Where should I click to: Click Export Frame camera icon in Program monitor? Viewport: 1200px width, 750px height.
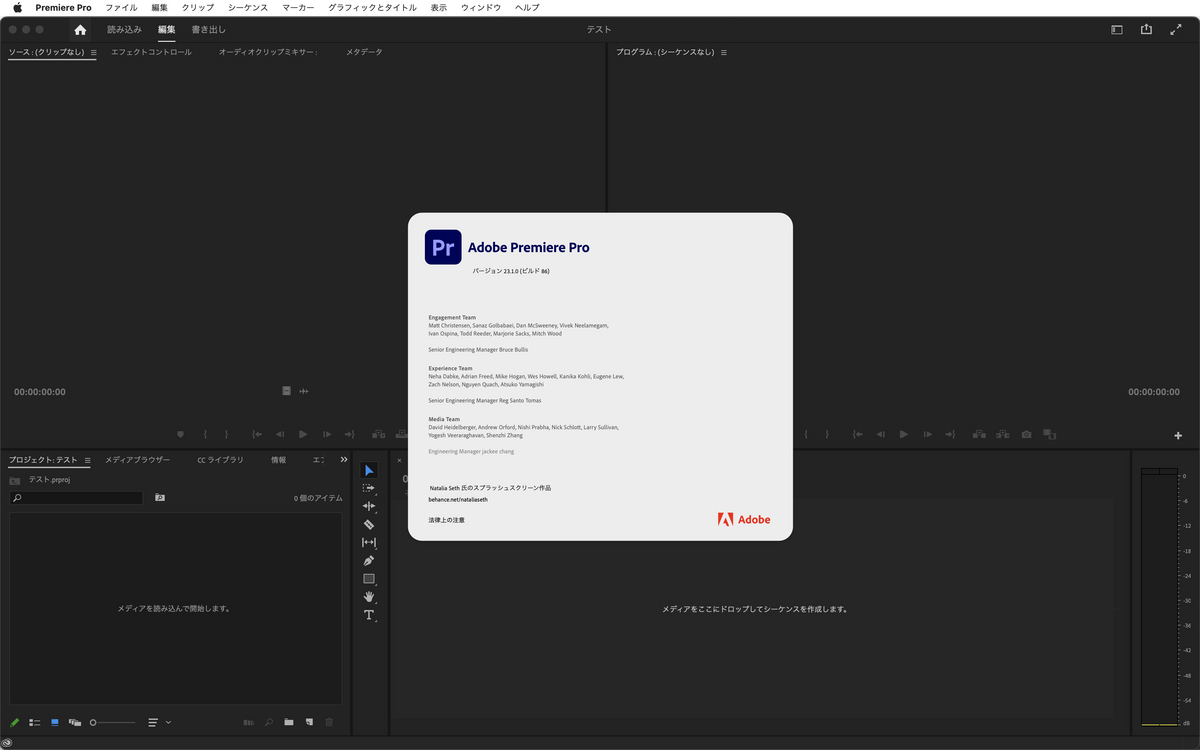pyautogui.click(x=1026, y=434)
